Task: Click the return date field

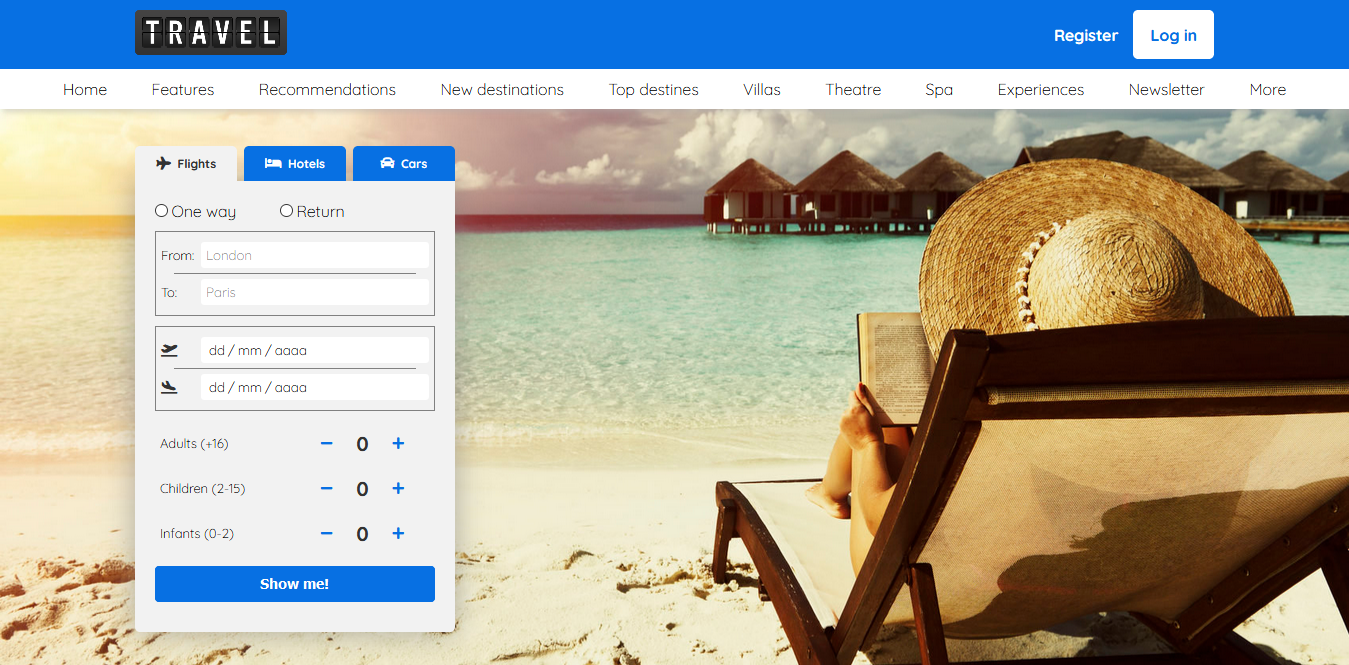Action: 315,387
